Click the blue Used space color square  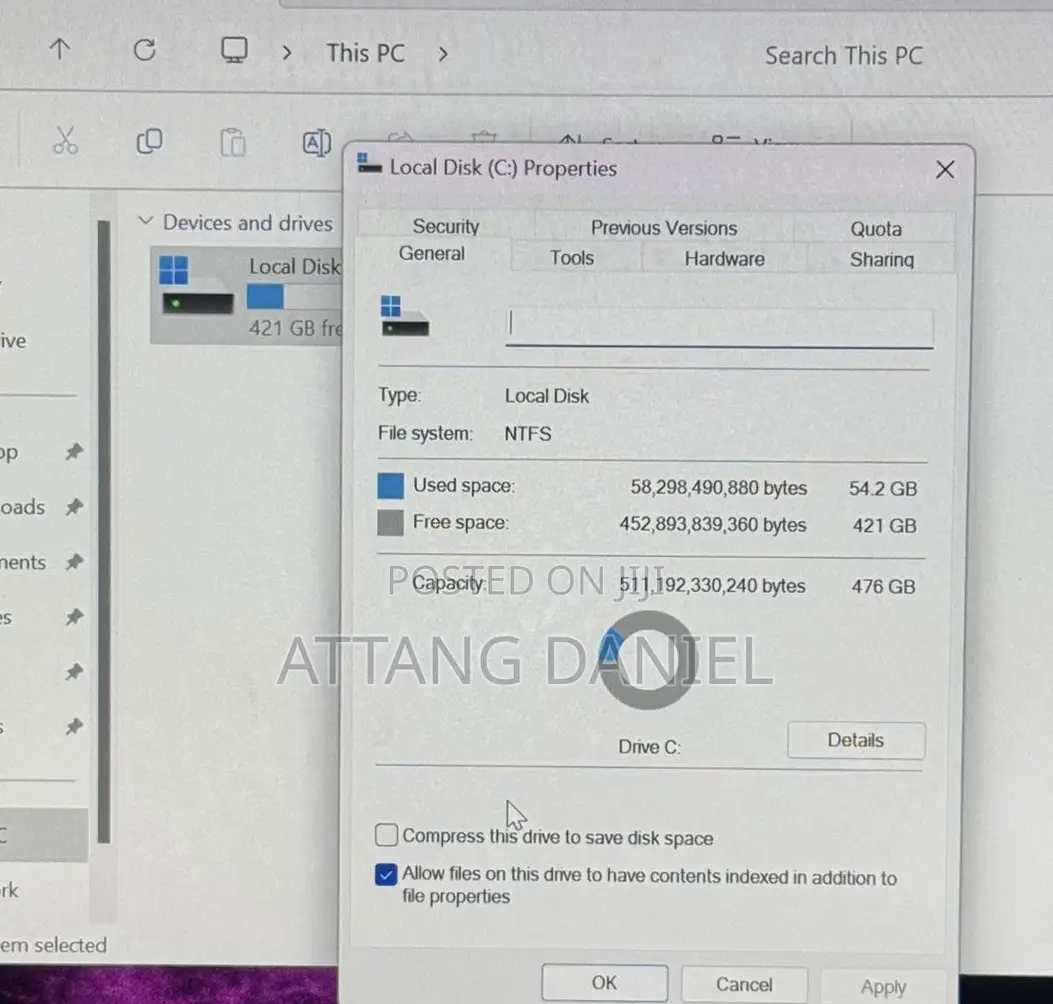pyautogui.click(x=390, y=486)
